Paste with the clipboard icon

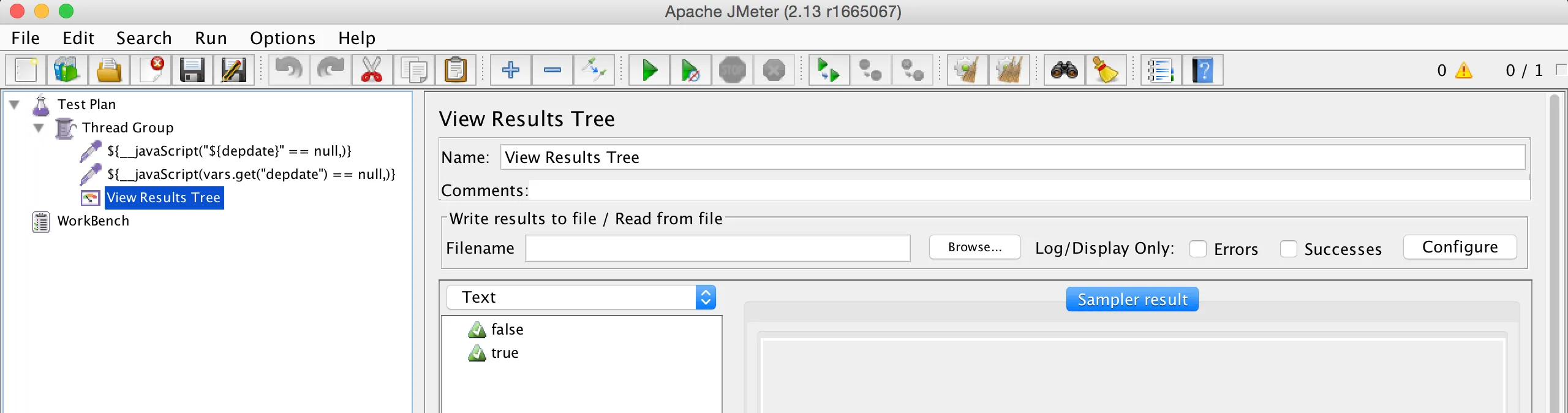(456, 70)
